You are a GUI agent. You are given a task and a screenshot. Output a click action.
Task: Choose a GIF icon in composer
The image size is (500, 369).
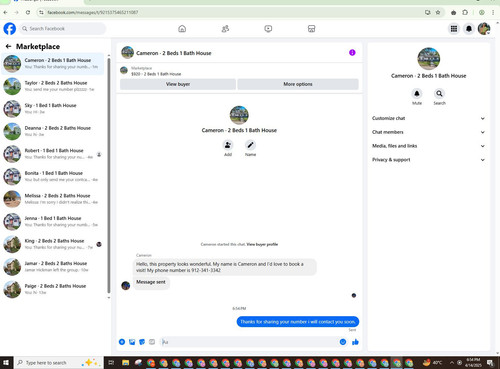click(152, 342)
